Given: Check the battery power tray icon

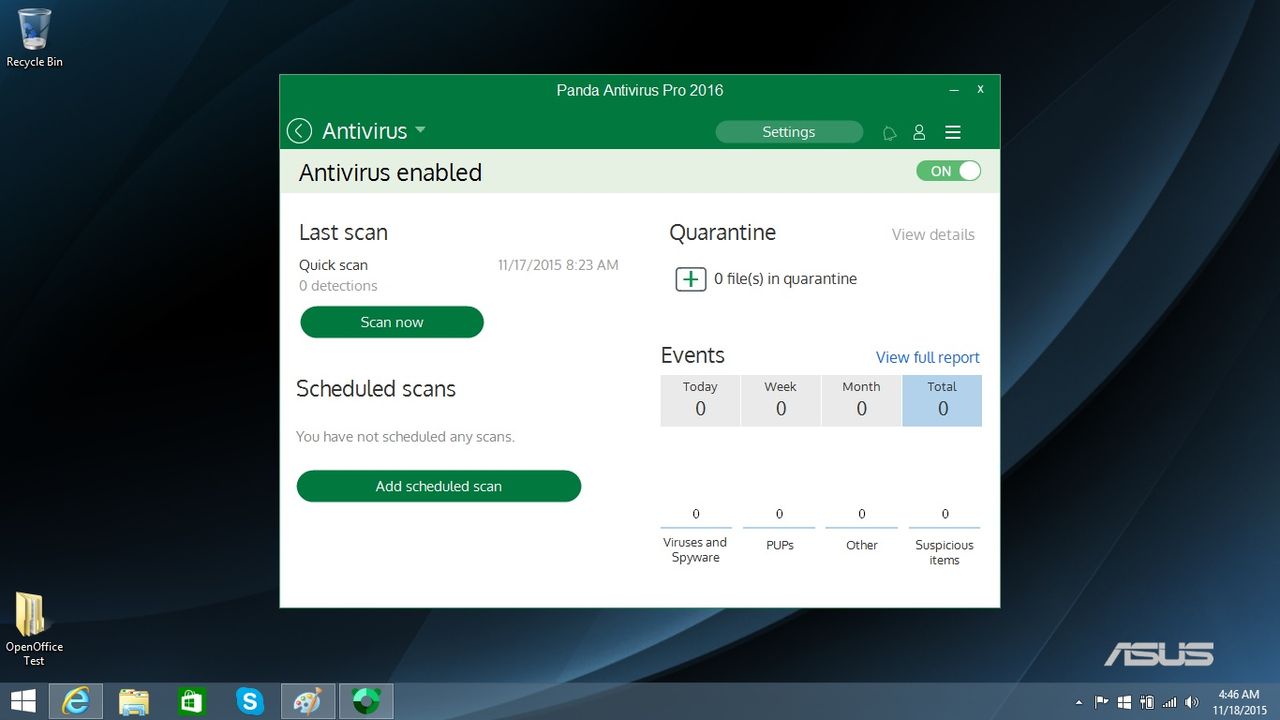Looking at the screenshot, I should pos(1147,702).
